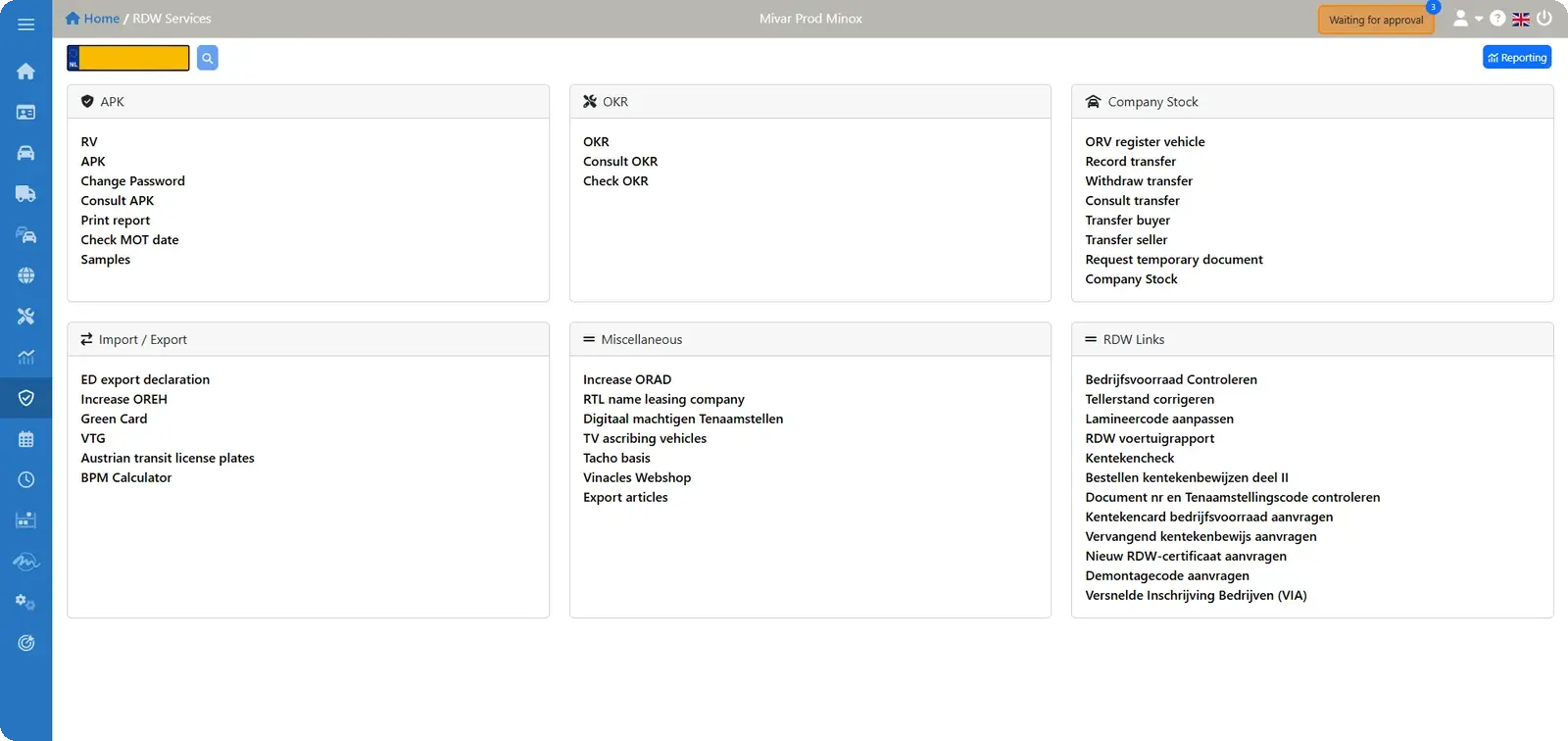Select the BPM Calculator link
This screenshot has width=1568, height=741.
[126, 478]
